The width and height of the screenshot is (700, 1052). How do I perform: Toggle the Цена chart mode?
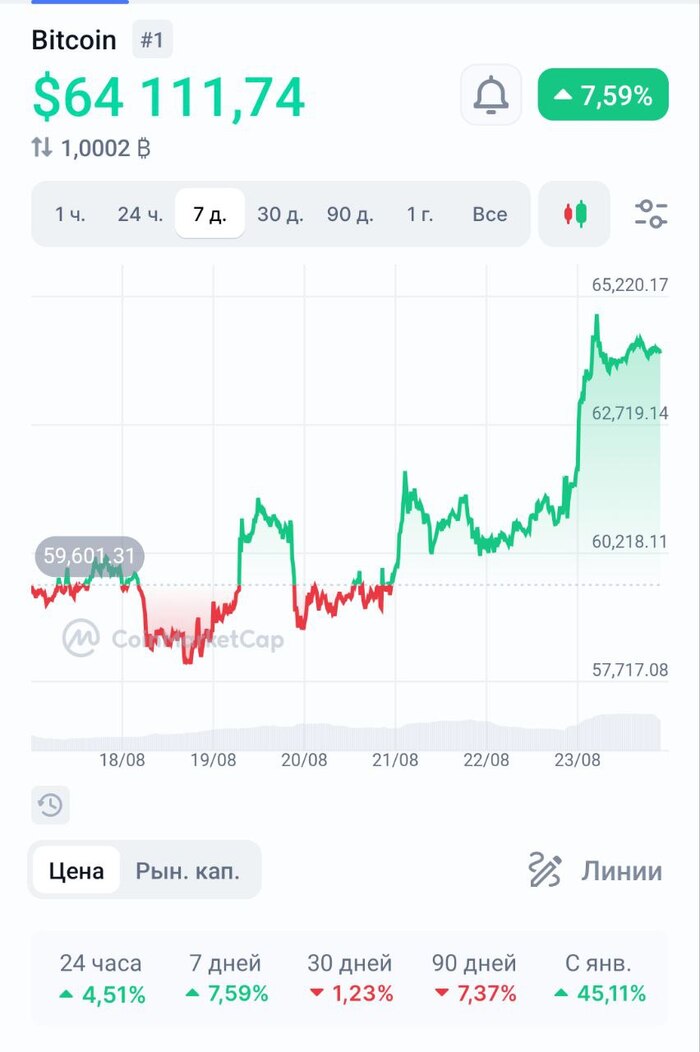[76, 871]
